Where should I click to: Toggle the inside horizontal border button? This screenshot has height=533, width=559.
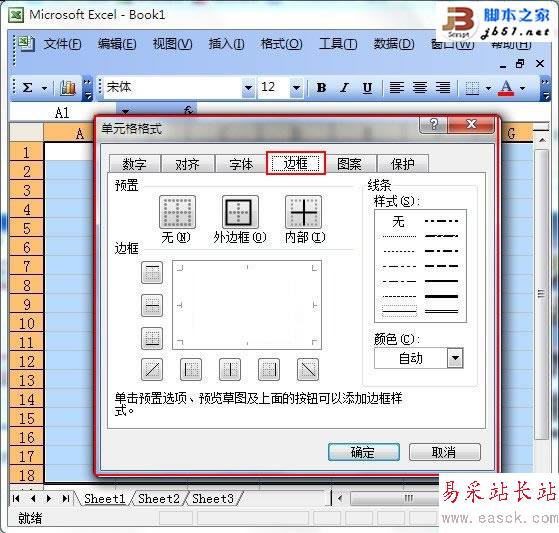[x=152, y=306]
